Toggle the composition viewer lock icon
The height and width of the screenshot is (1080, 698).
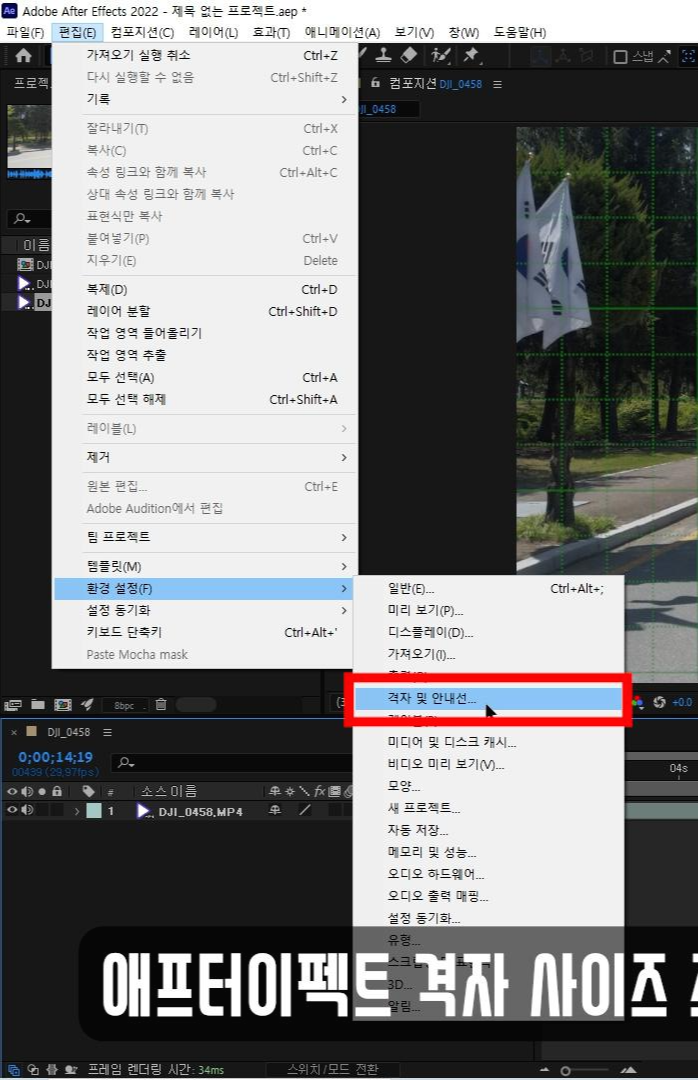click(376, 83)
